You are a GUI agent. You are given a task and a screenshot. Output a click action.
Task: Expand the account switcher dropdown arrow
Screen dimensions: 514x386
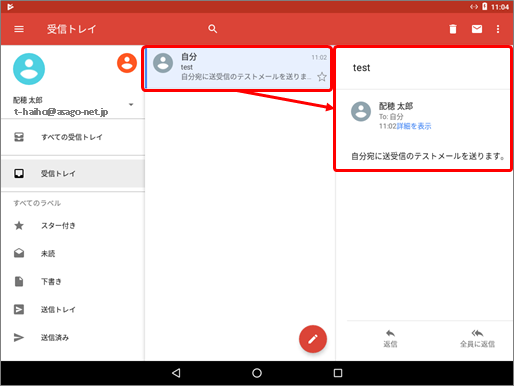coord(131,105)
